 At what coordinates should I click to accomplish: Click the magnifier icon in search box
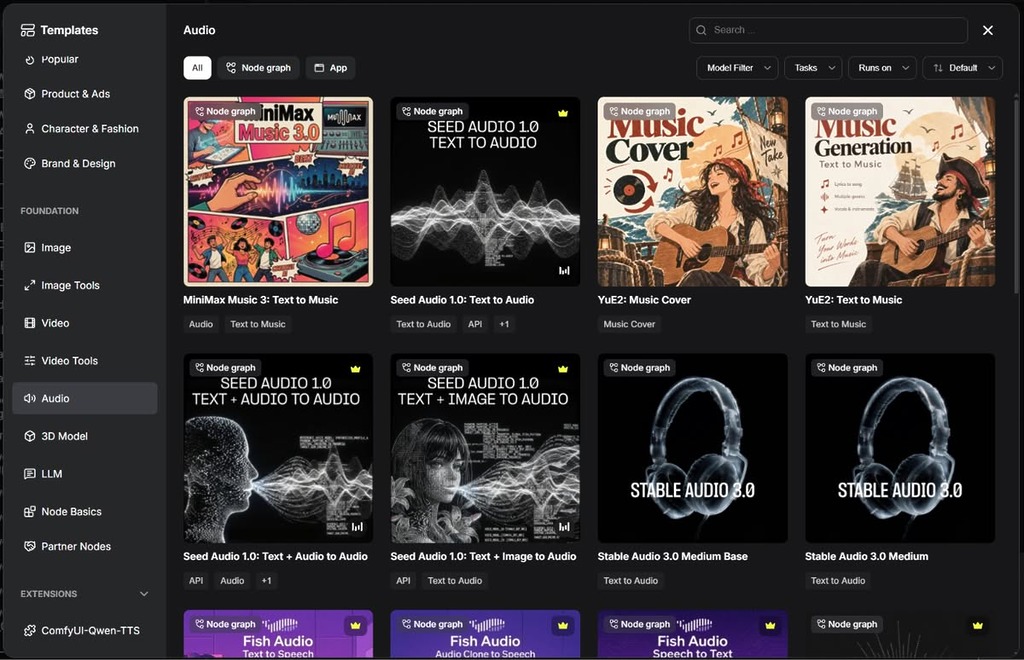coord(701,30)
